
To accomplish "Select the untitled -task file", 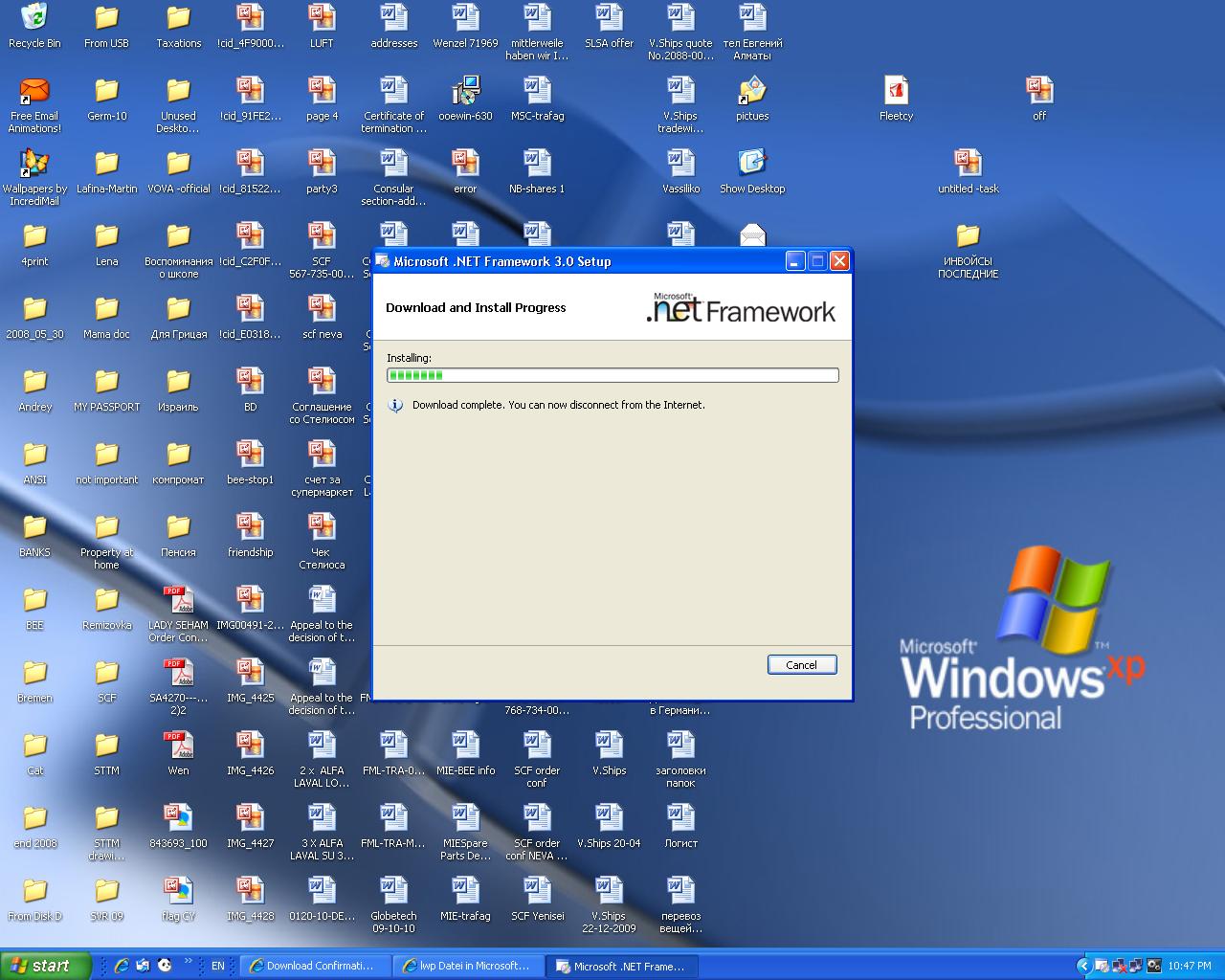I will pos(968,171).
